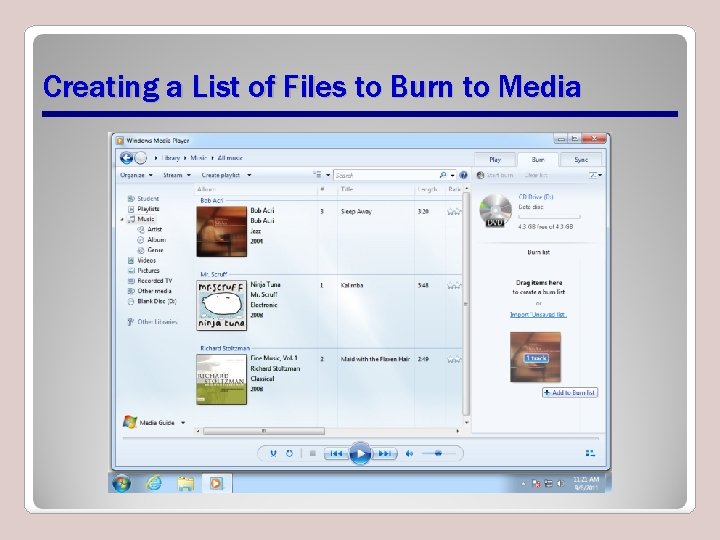The width and height of the screenshot is (720, 540).
Task: Open the Burn options icon at panel right
Action: pos(595,175)
